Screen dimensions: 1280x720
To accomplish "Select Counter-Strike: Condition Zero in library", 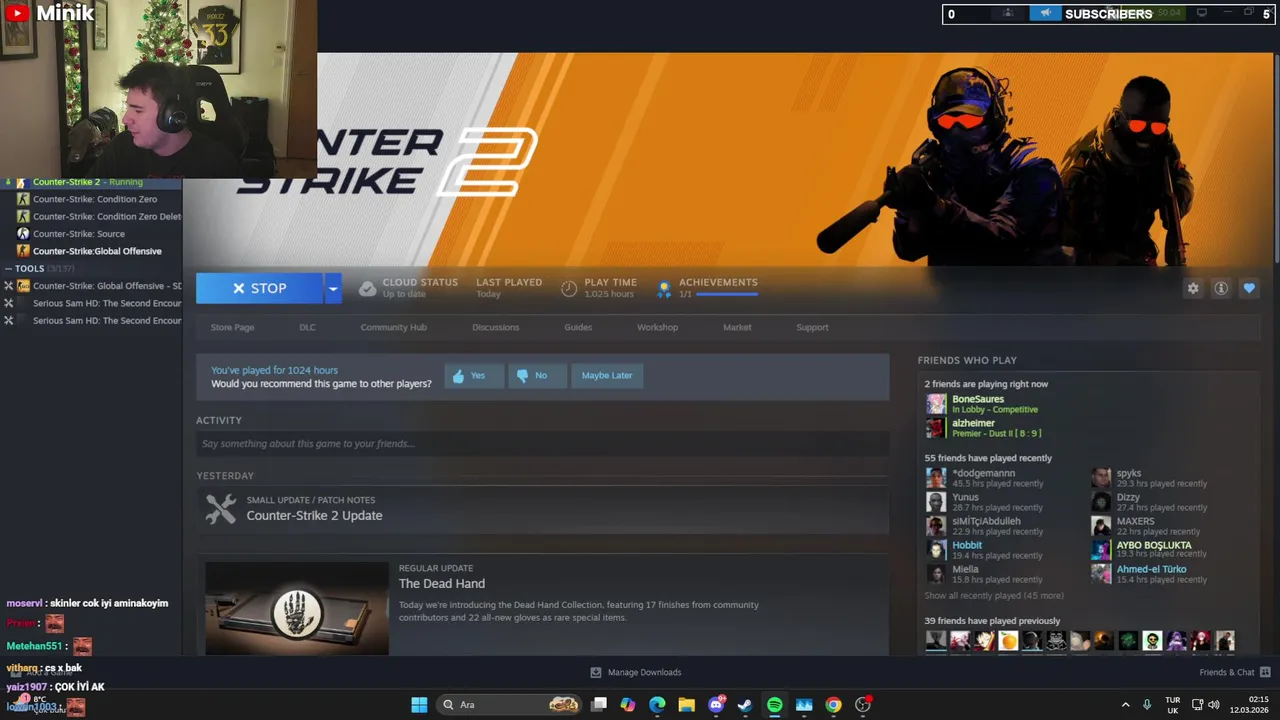I will (95, 199).
